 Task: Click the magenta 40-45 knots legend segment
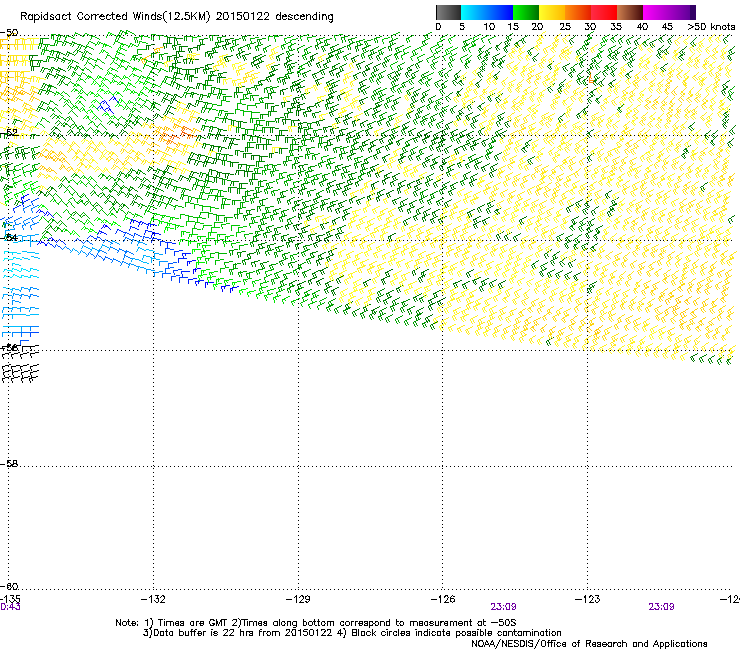656,12
